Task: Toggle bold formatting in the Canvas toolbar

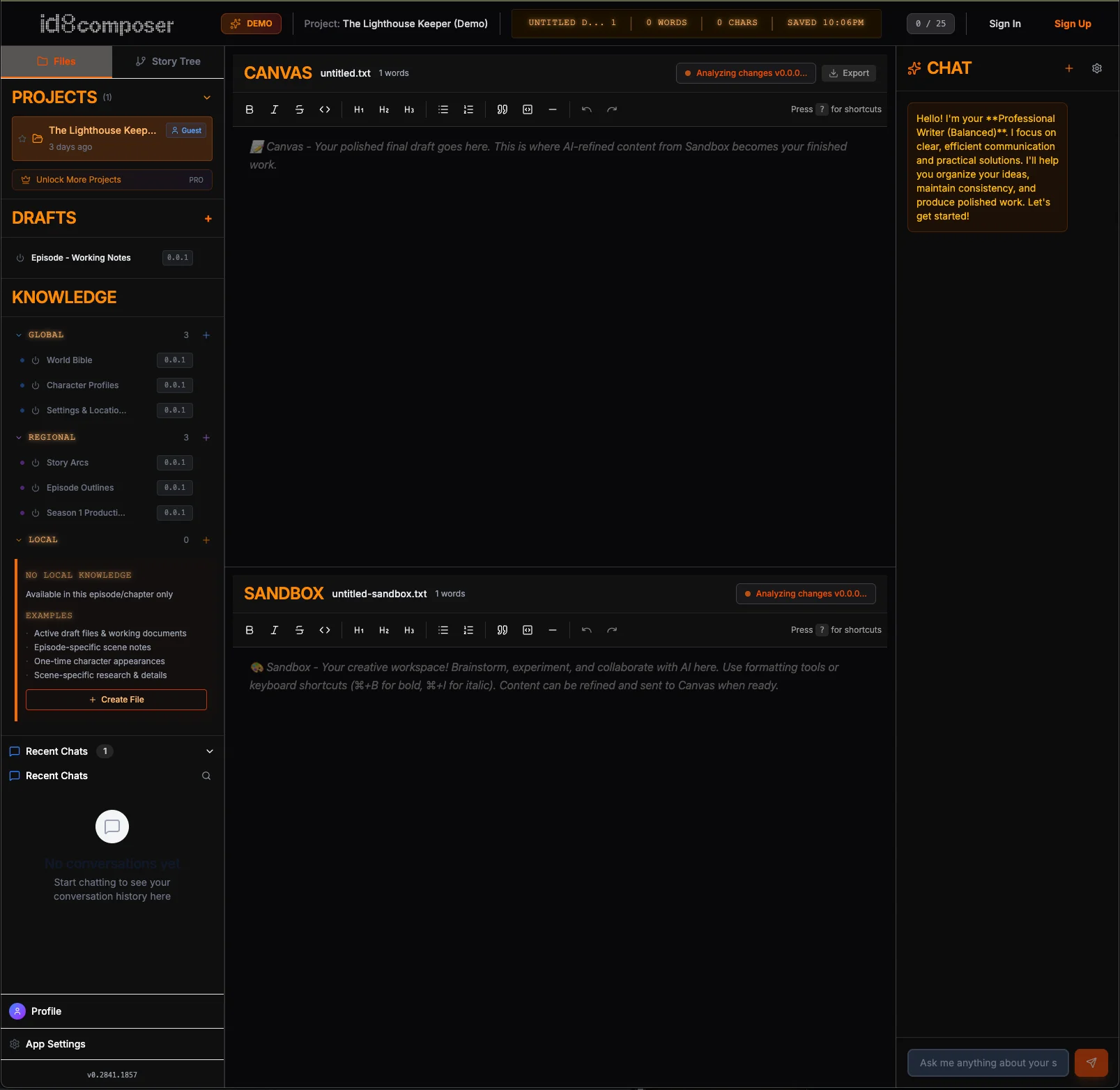Action: (249, 109)
